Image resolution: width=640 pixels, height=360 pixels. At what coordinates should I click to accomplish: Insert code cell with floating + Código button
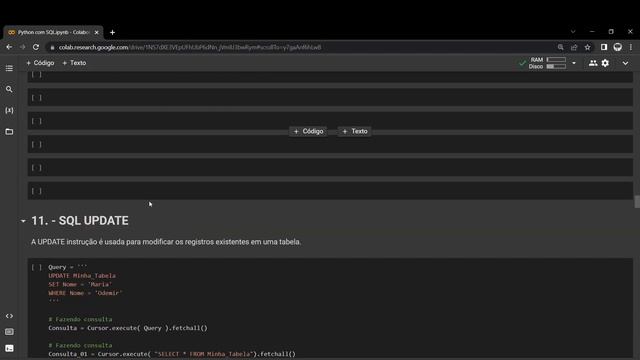click(308, 131)
